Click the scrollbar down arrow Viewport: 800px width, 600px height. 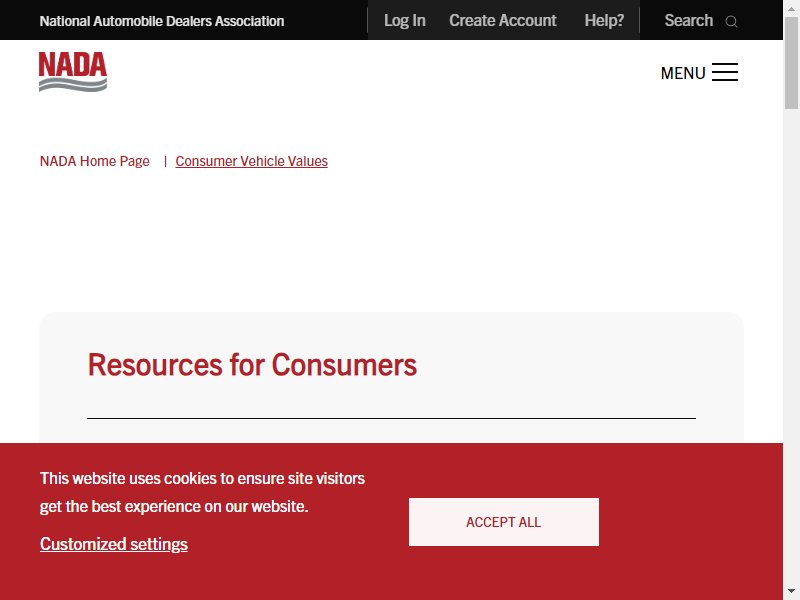791,591
